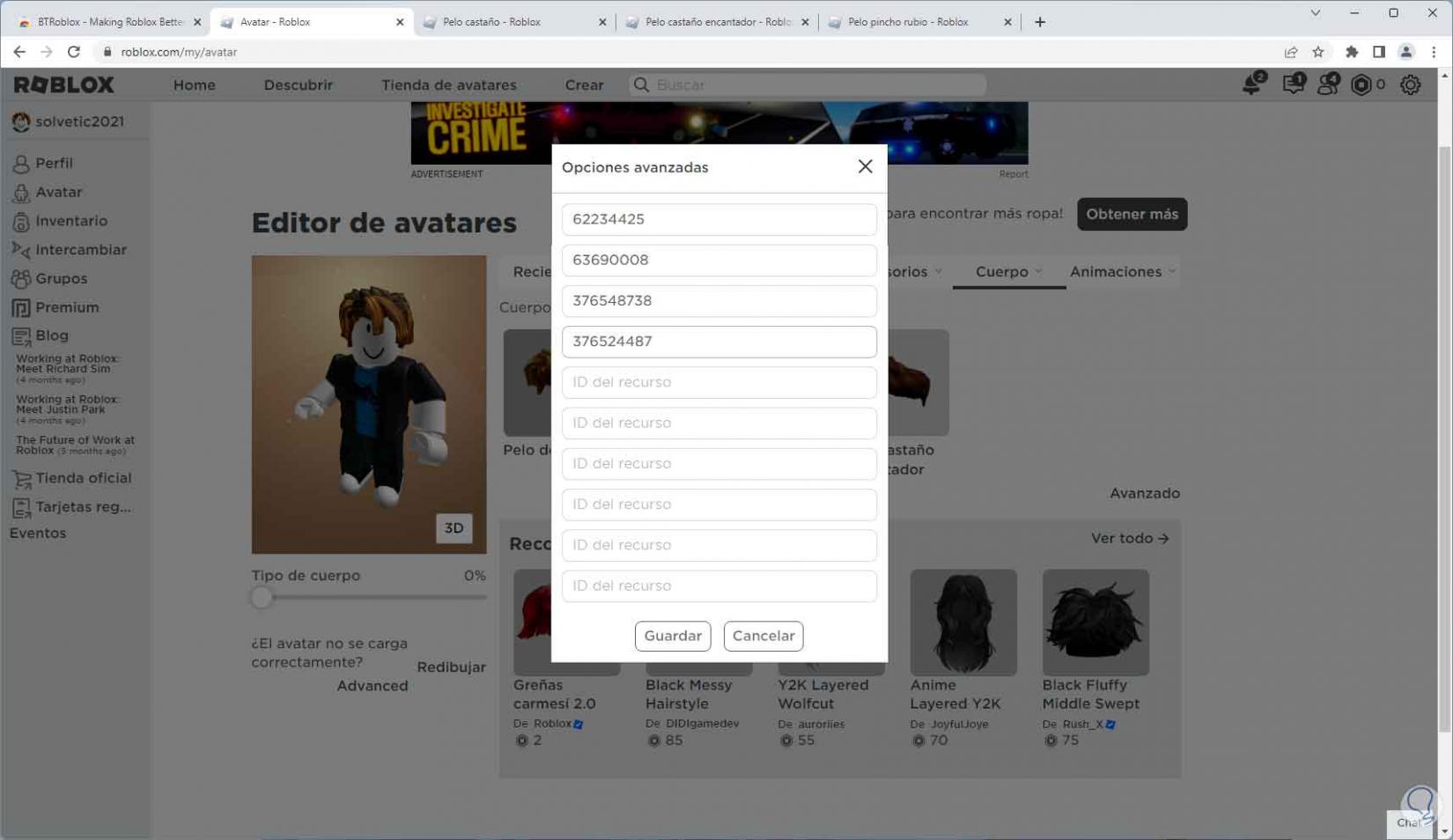Toggle the 3D avatar view button

pos(454,528)
